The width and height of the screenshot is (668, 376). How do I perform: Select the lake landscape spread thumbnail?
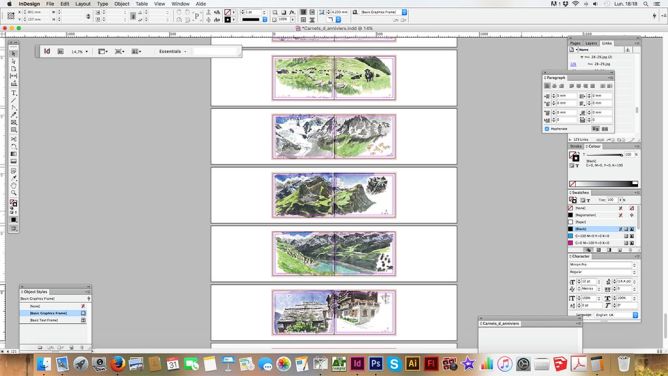point(334,253)
